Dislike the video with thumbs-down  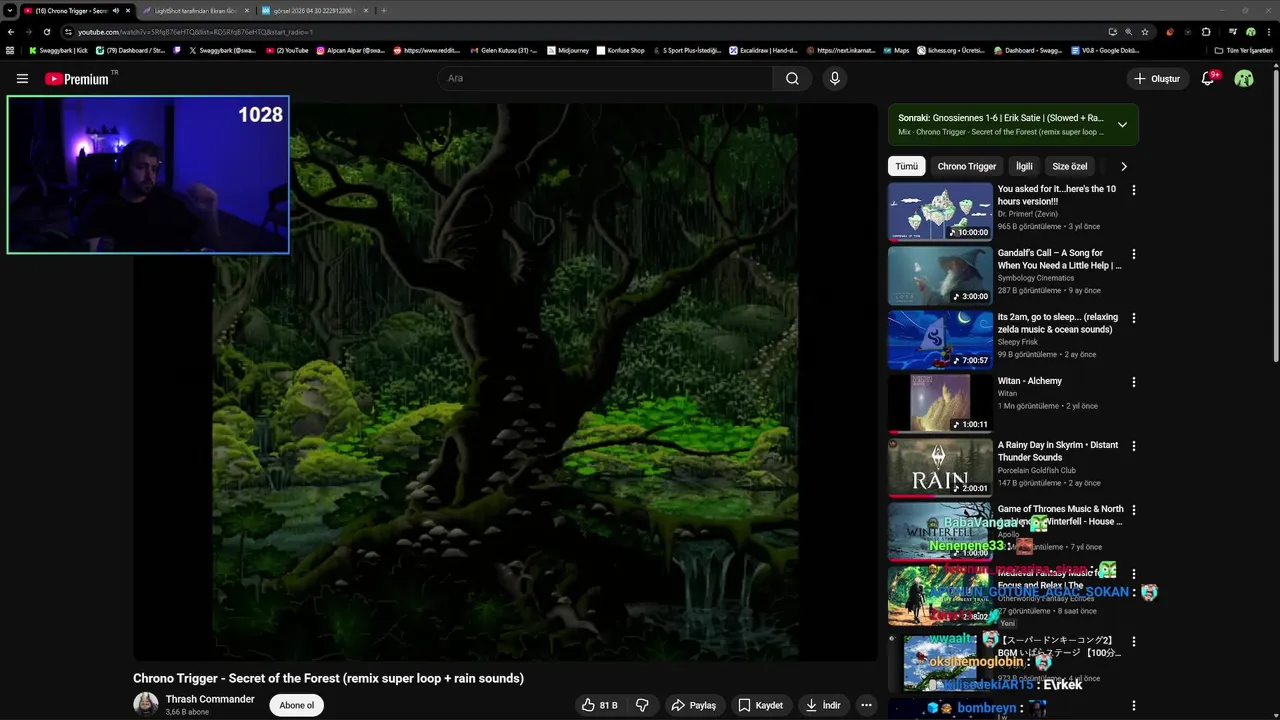click(x=642, y=705)
